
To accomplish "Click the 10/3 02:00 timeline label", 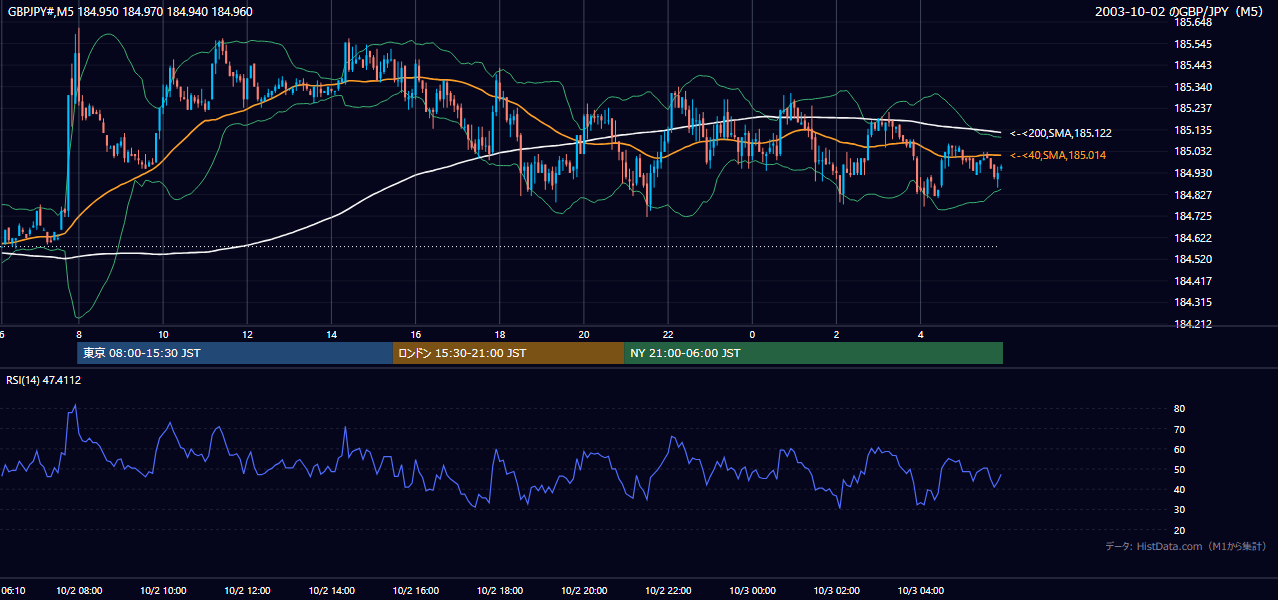I will click(836, 591).
